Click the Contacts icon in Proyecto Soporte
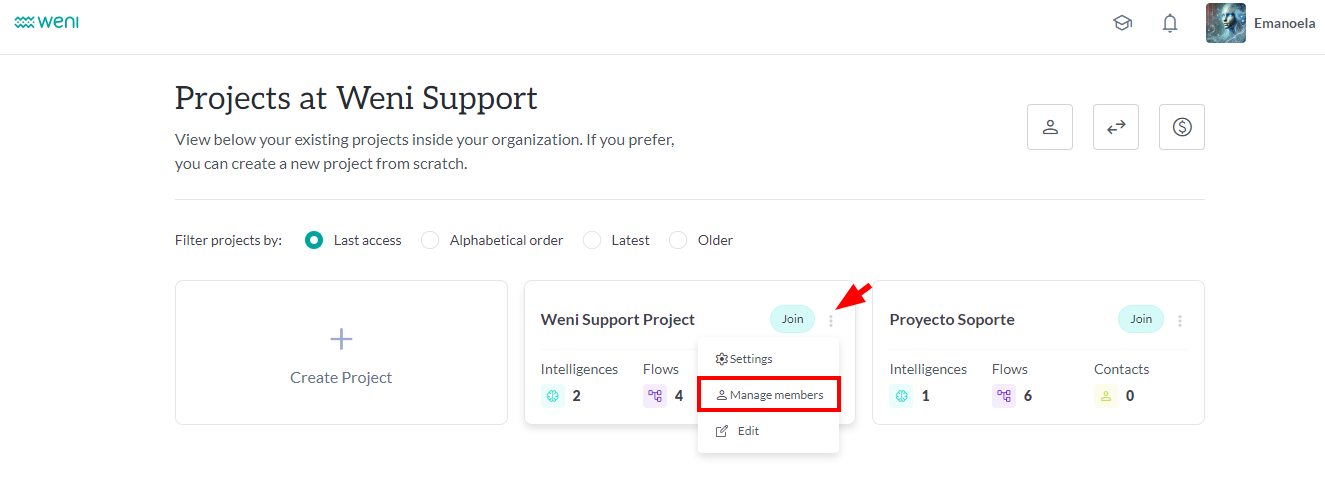 [x=1106, y=396]
